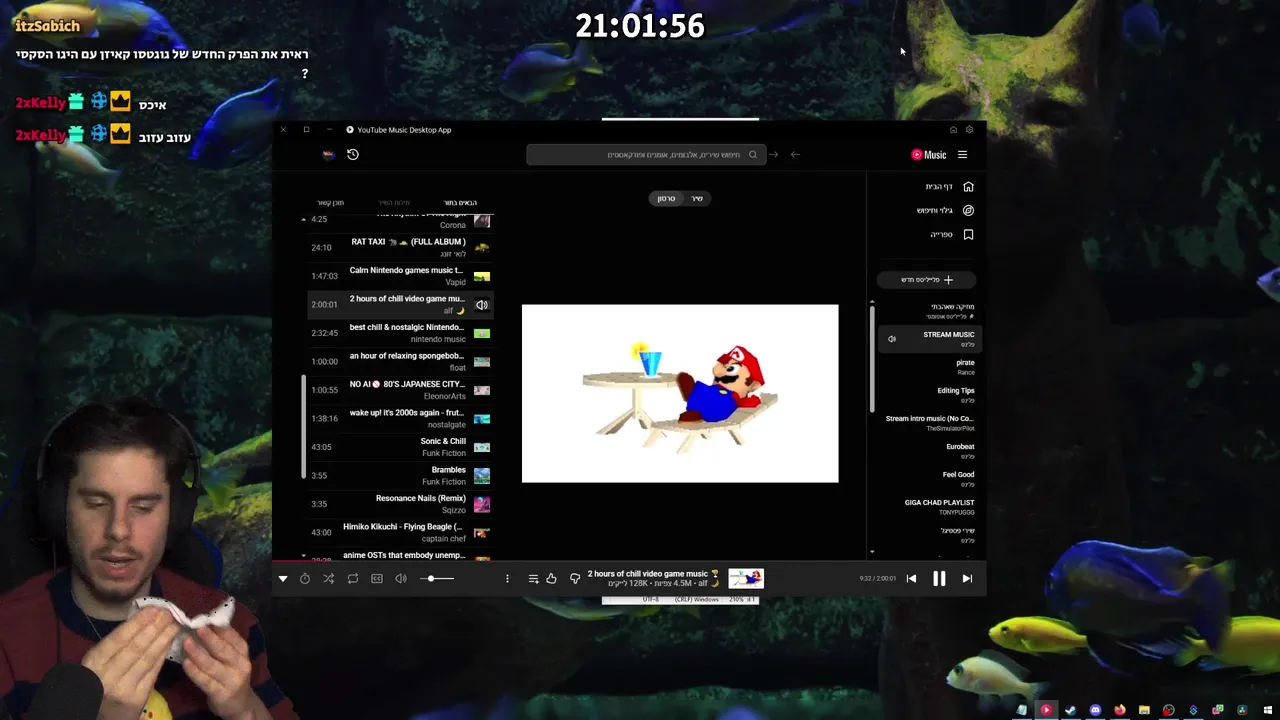Play Himiko Kikuchi - Flying Beagle item
The image size is (1280, 720).
pos(400,532)
